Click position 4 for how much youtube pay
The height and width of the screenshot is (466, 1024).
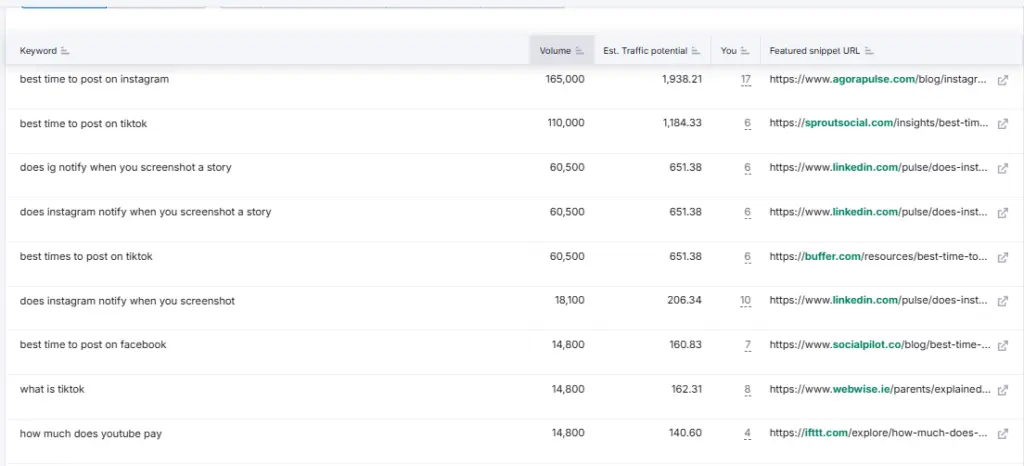(747, 434)
